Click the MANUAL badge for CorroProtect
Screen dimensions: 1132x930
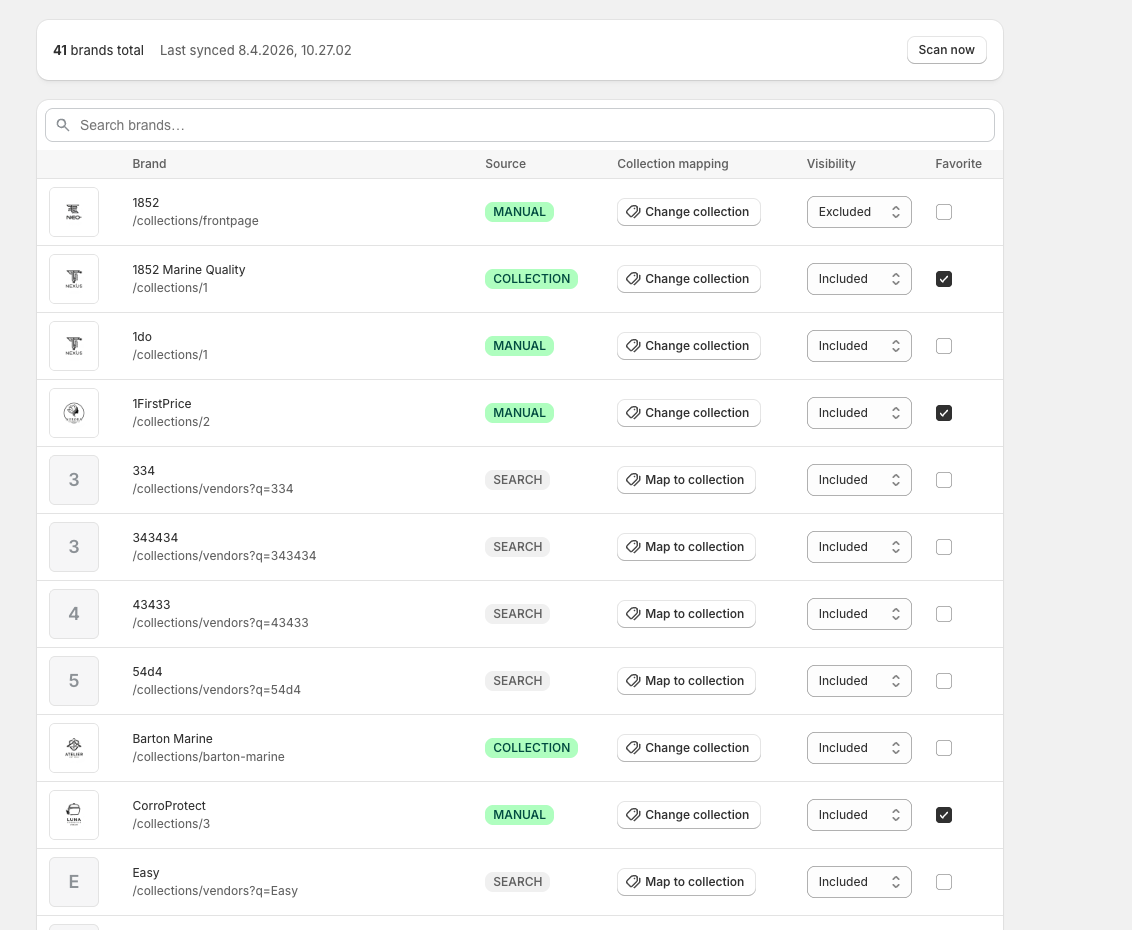(x=519, y=815)
